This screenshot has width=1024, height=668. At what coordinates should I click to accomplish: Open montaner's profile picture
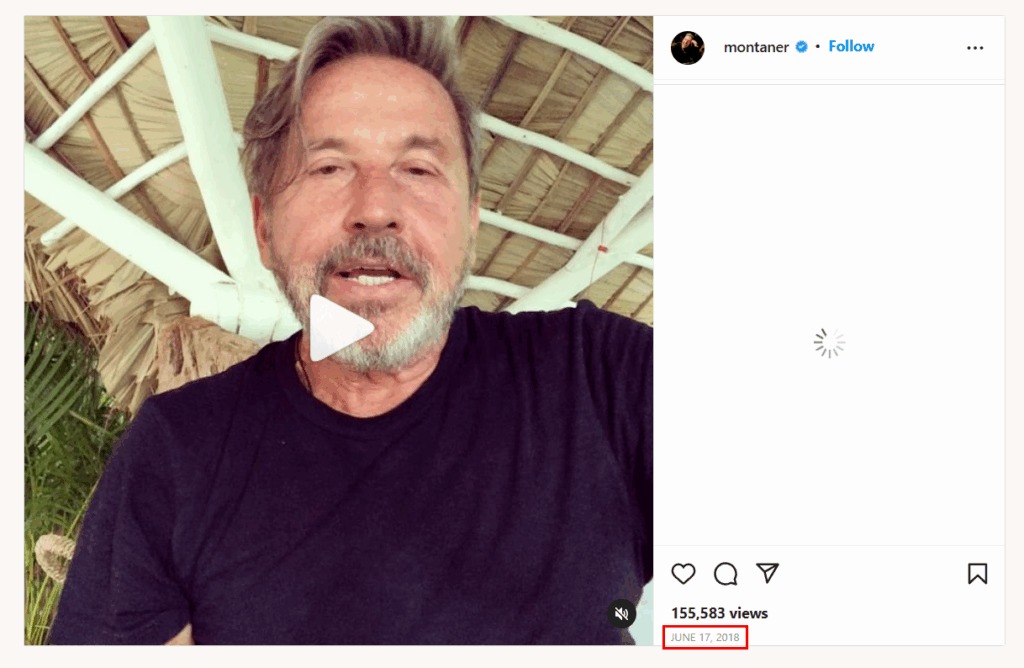[688, 47]
